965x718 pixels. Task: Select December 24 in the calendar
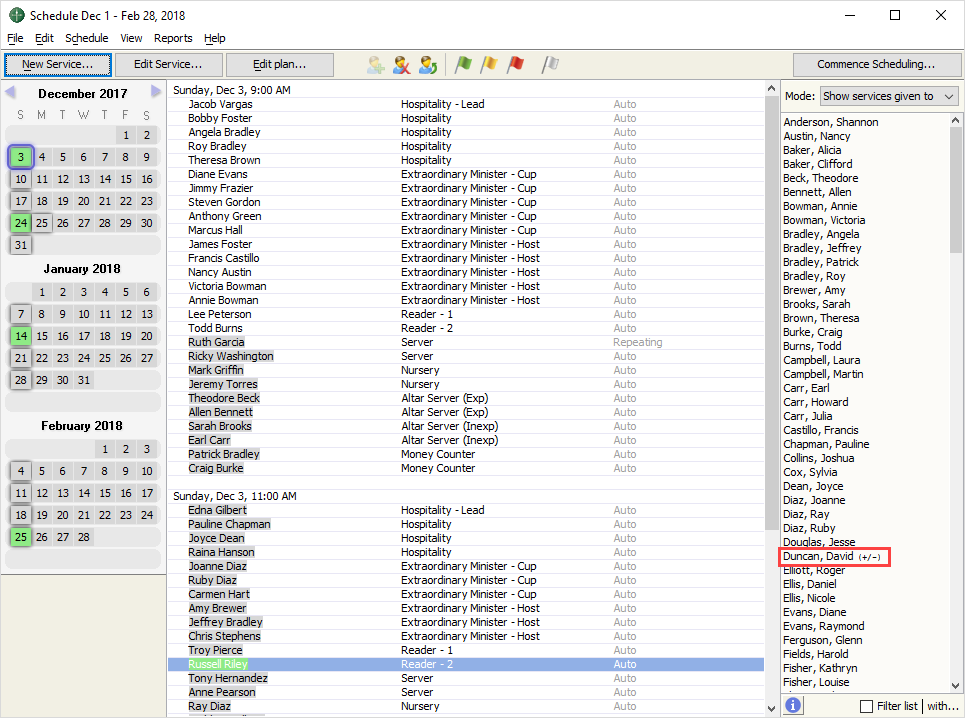[21, 223]
